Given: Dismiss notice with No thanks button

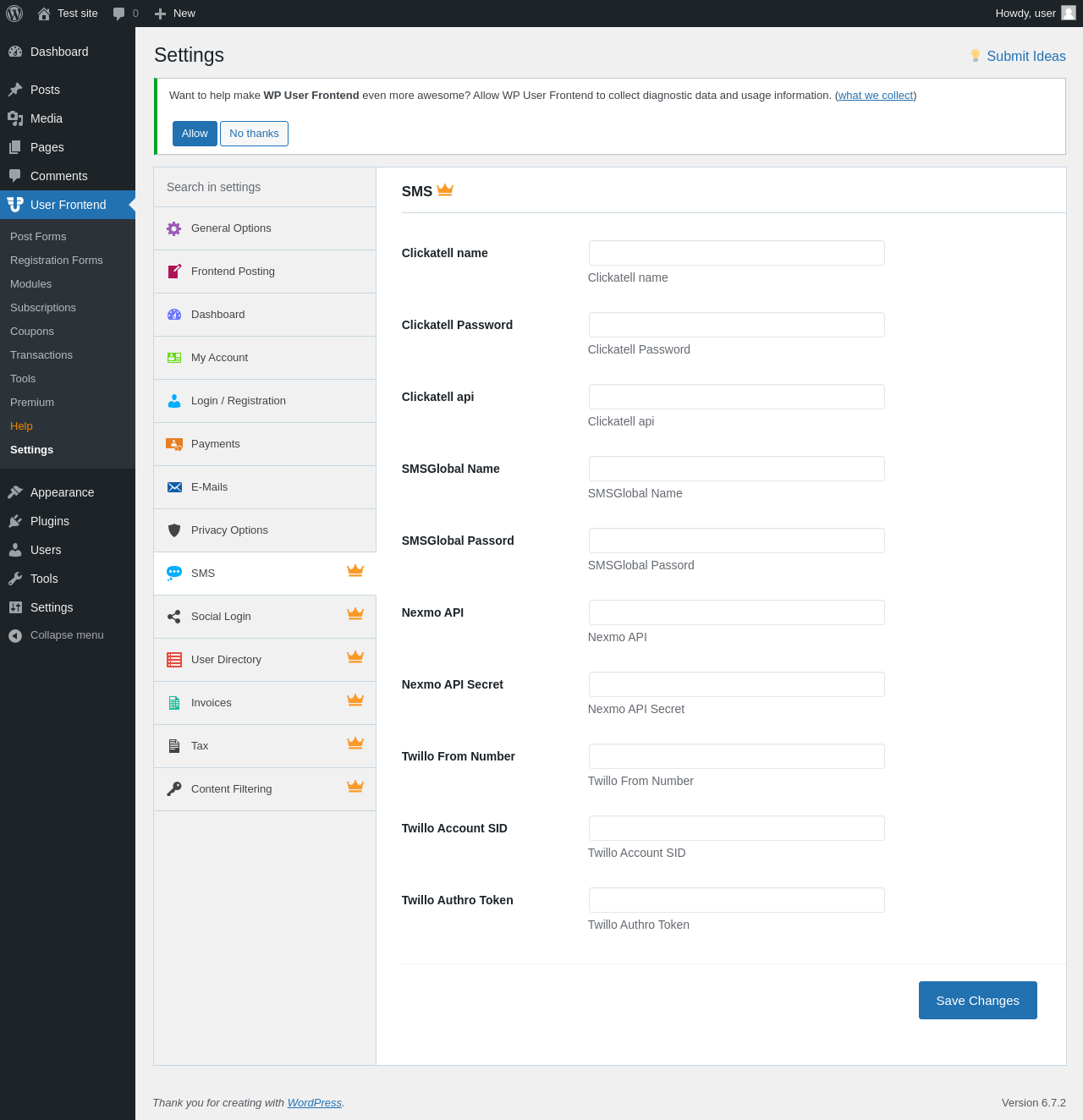Looking at the screenshot, I should tap(254, 134).
